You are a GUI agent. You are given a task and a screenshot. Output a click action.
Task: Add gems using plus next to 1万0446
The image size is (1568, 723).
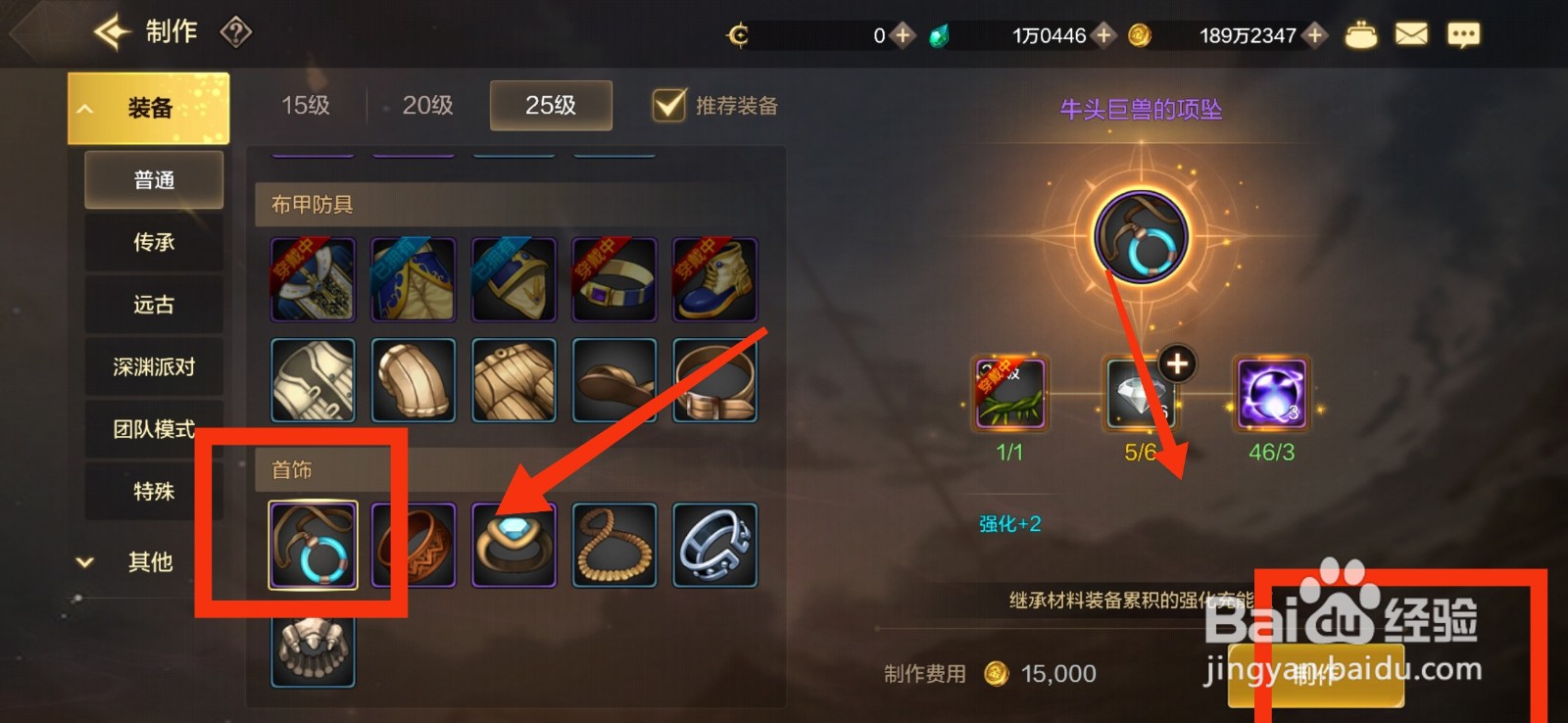[1104, 35]
